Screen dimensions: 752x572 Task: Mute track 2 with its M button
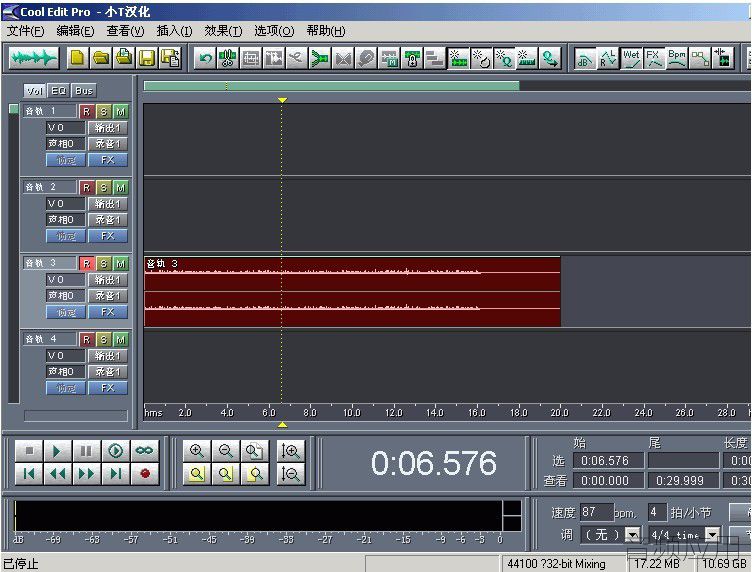pos(120,187)
